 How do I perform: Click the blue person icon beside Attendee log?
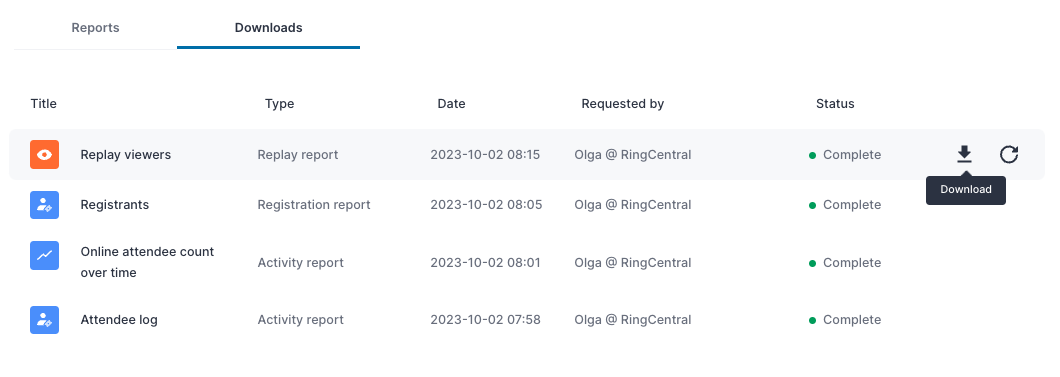pyautogui.click(x=45, y=320)
